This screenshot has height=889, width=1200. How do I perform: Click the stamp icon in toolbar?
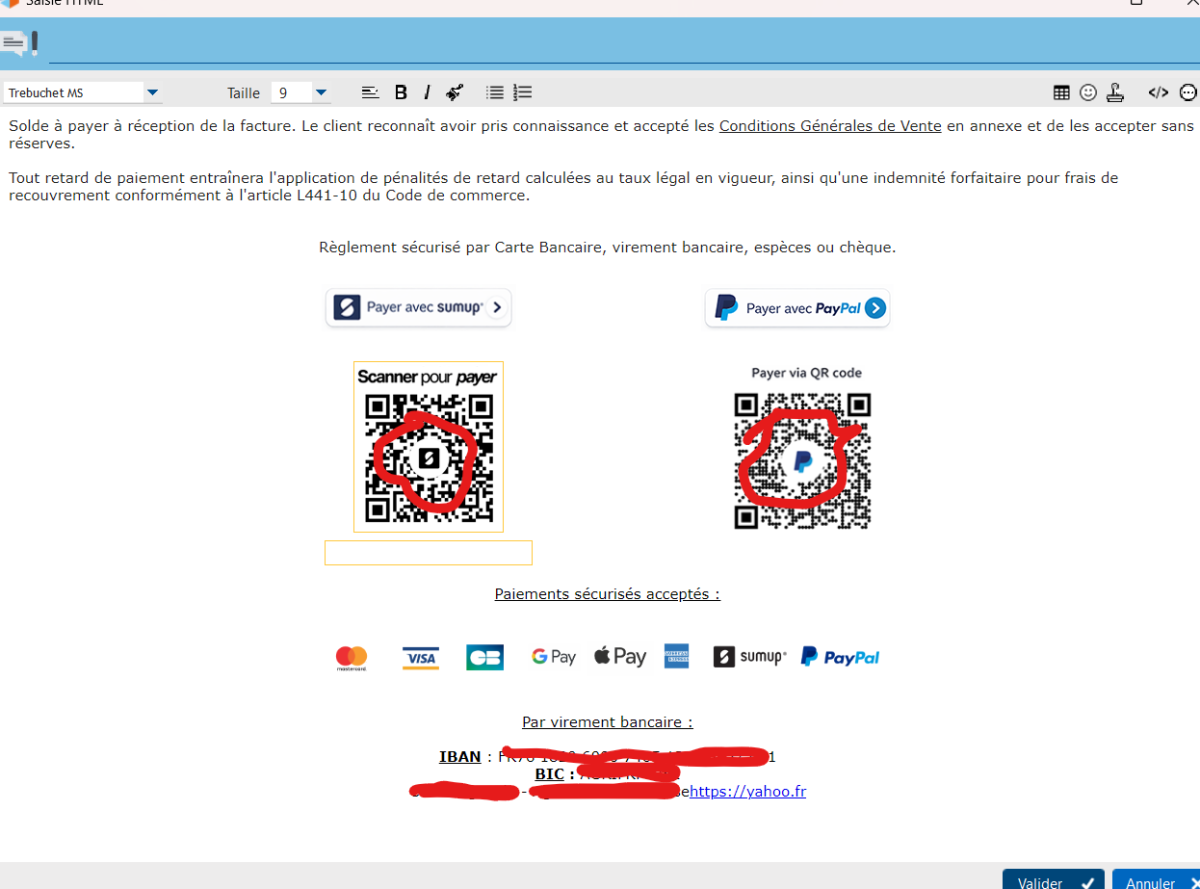coord(1115,93)
